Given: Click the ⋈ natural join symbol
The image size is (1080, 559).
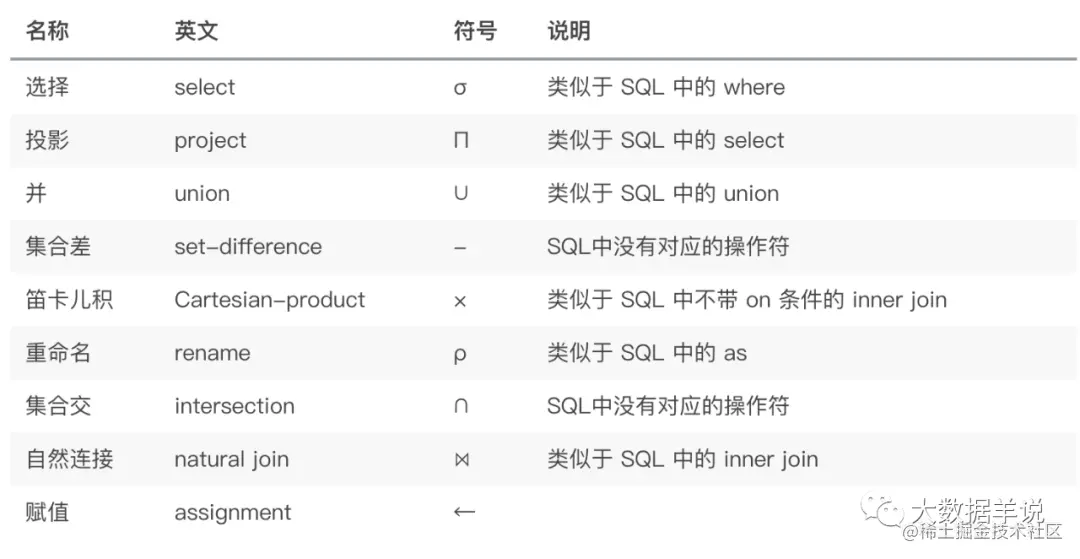Looking at the screenshot, I should click(x=461, y=459).
